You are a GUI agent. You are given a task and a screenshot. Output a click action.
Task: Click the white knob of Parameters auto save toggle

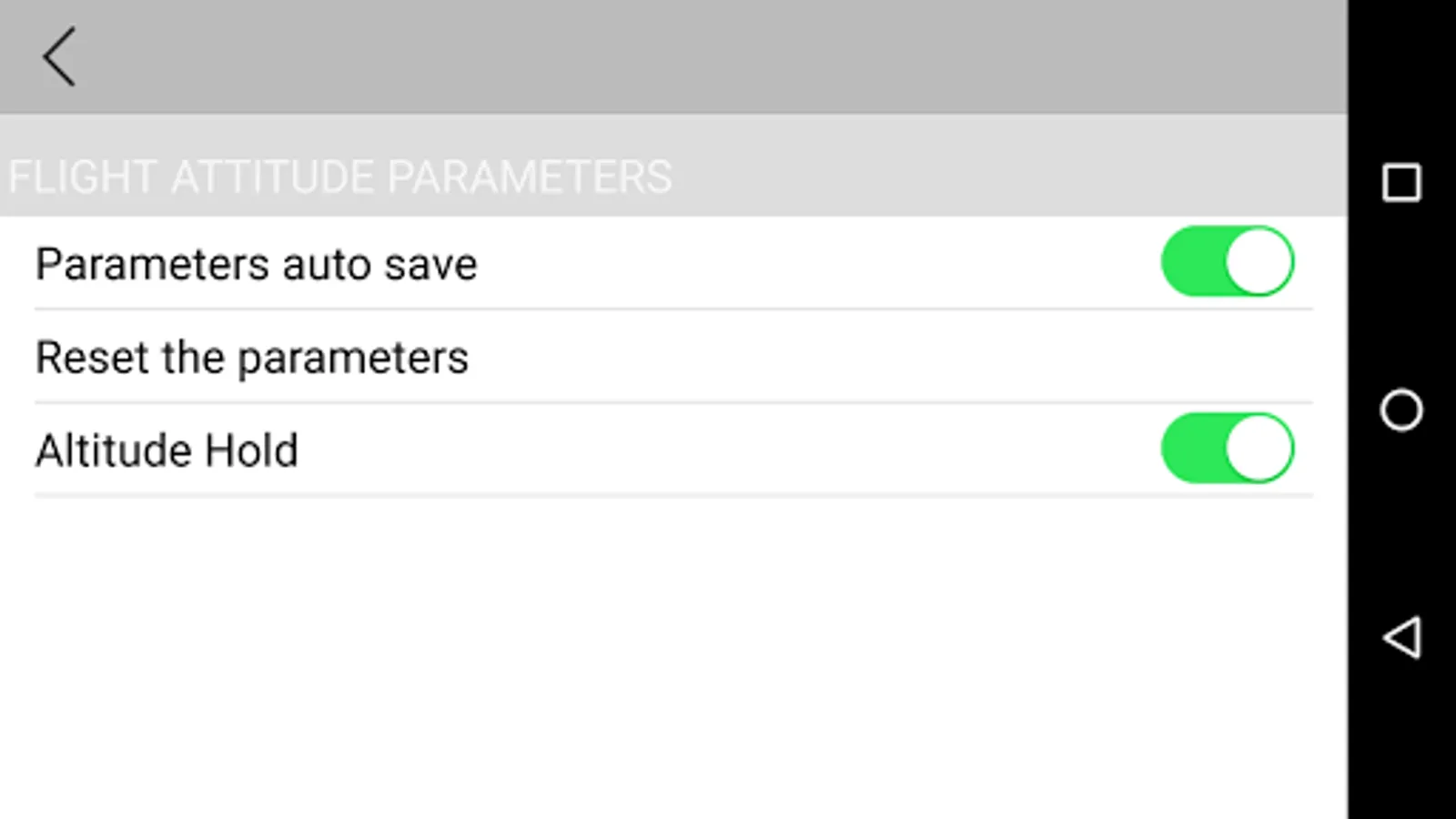pos(1259,262)
